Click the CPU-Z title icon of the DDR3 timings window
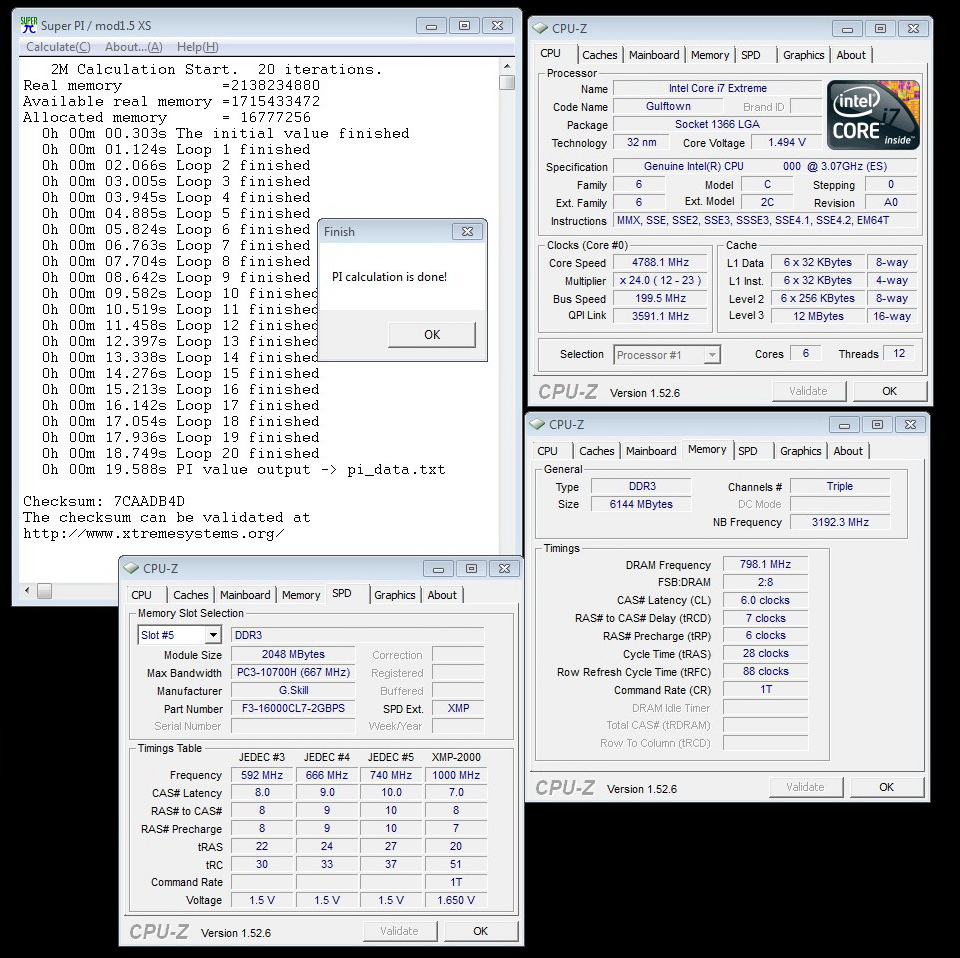The height and width of the screenshot is (958, 960). coord(537,424)
